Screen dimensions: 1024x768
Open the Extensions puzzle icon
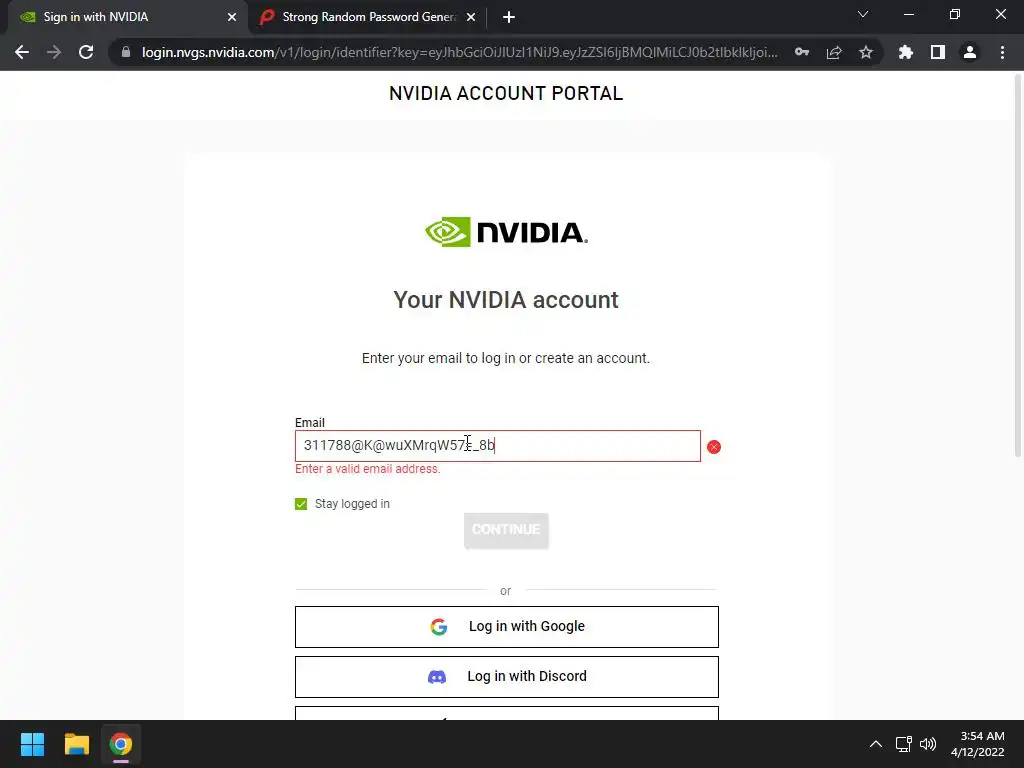point(906,52)
